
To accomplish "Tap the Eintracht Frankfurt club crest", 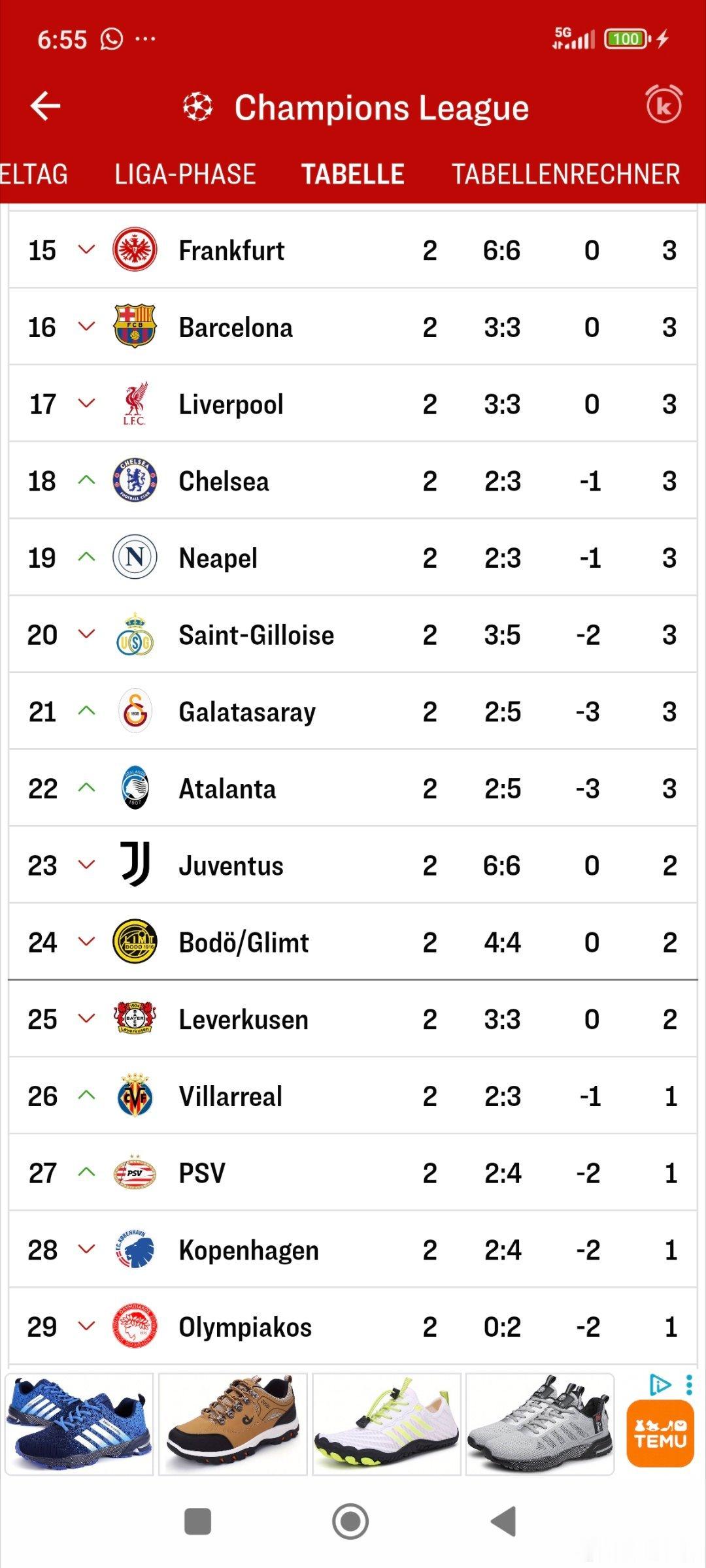I will tap(135, 250).
